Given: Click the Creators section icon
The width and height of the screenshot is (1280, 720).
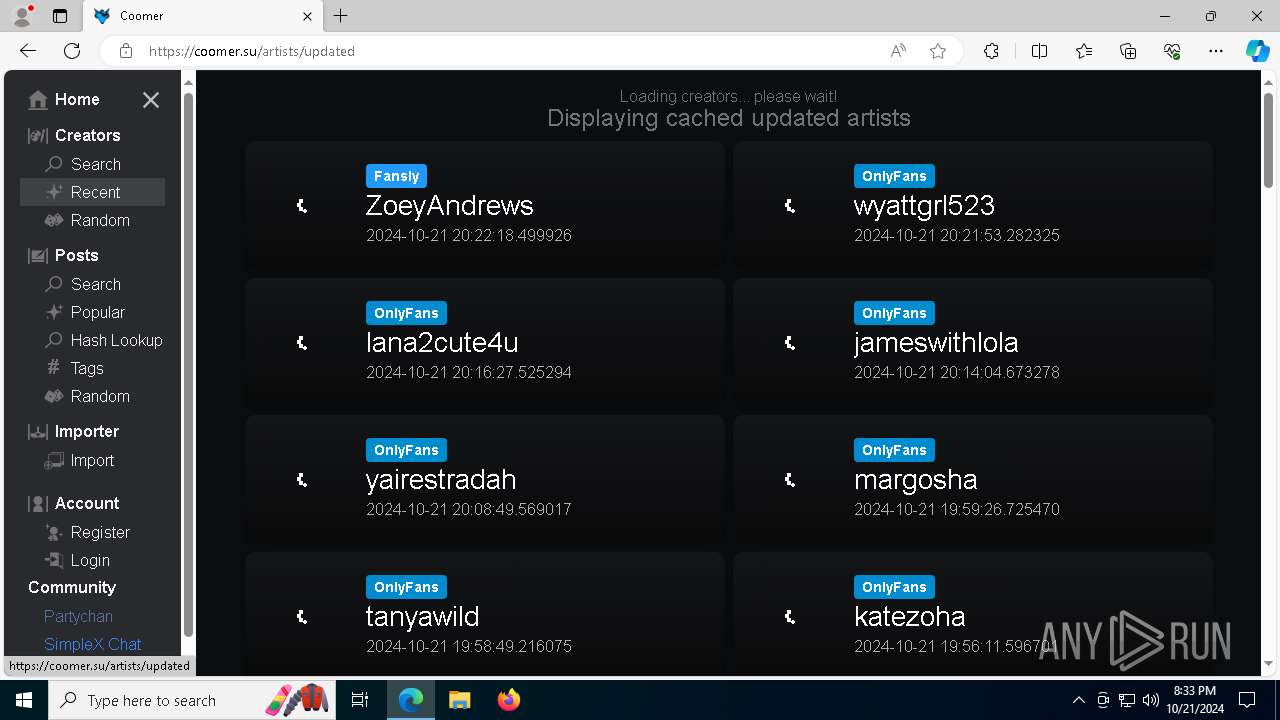Looking at the screenshot, I should [38, 136].
